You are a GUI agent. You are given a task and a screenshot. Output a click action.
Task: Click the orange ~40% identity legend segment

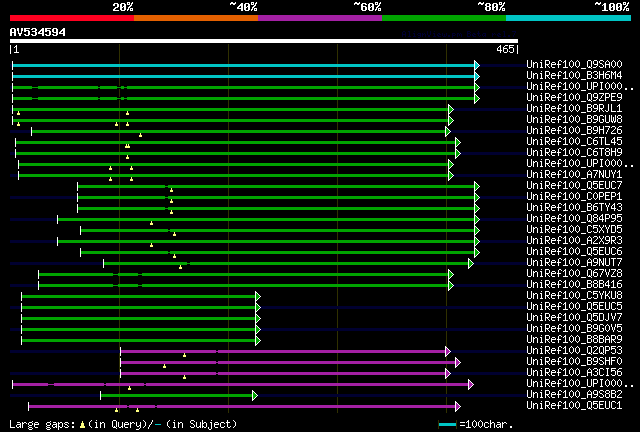[196, 18]
